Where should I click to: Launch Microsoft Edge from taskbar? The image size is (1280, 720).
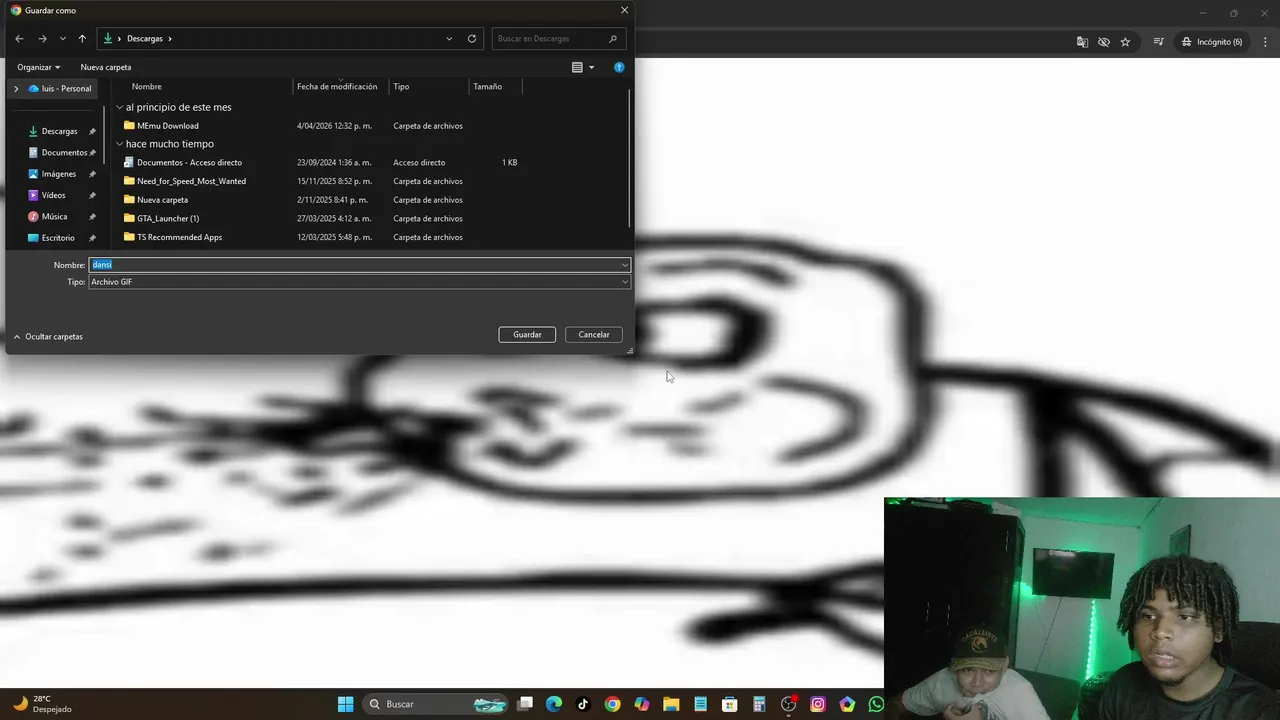click(554, 704)
